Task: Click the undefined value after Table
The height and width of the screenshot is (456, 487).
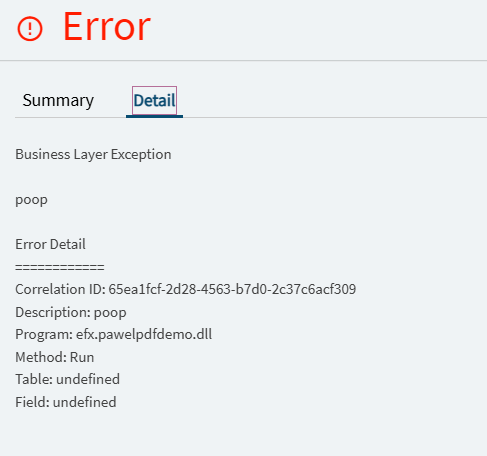Action: (88, 379)
